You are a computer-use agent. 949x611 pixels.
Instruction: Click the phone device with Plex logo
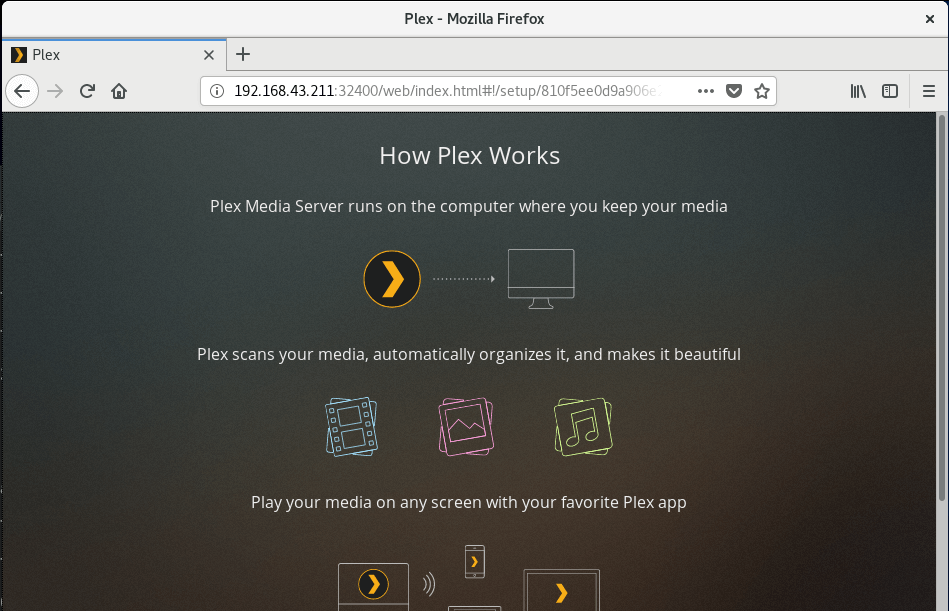tap(474, 561)
